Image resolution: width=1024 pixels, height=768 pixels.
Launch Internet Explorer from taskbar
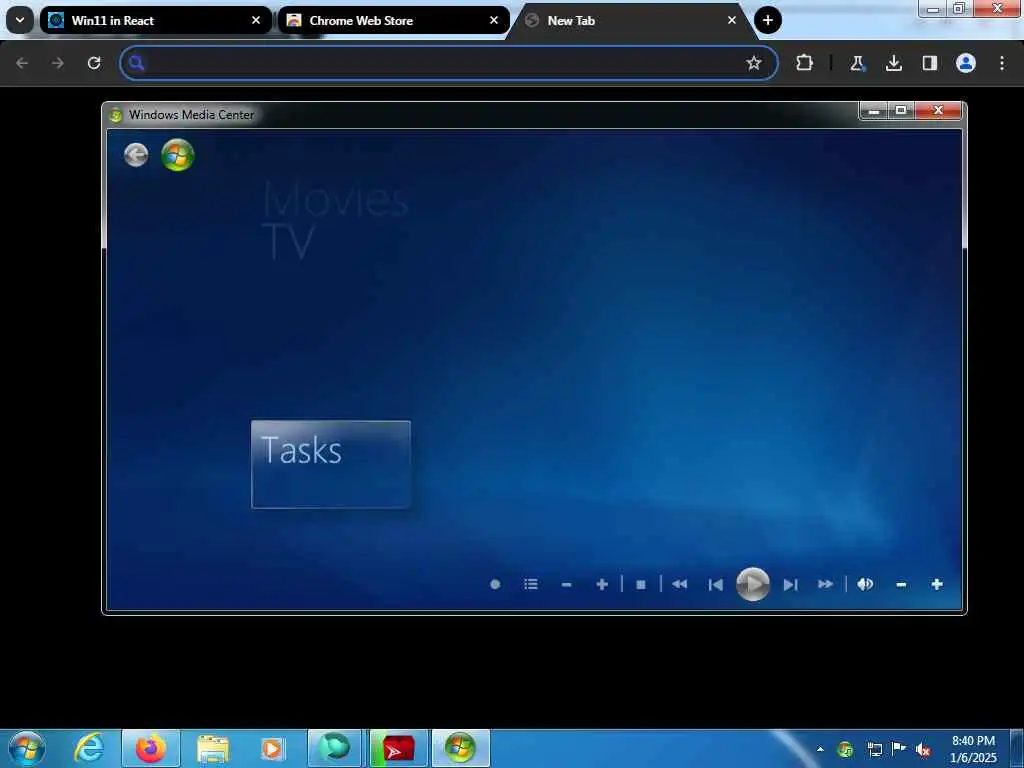click(x=89, y=748)
